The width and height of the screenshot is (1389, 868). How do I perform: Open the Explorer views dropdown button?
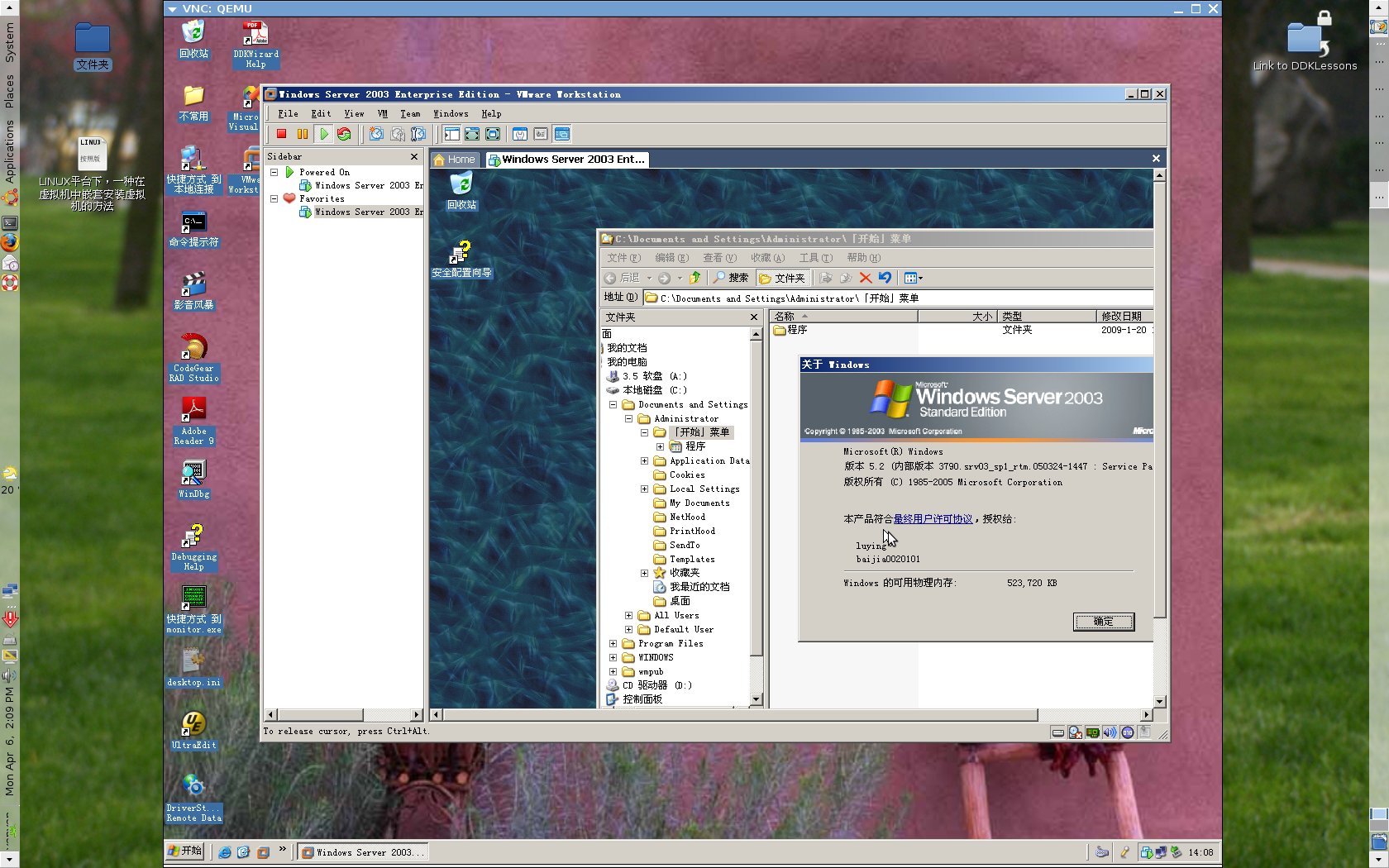point(913,278)
